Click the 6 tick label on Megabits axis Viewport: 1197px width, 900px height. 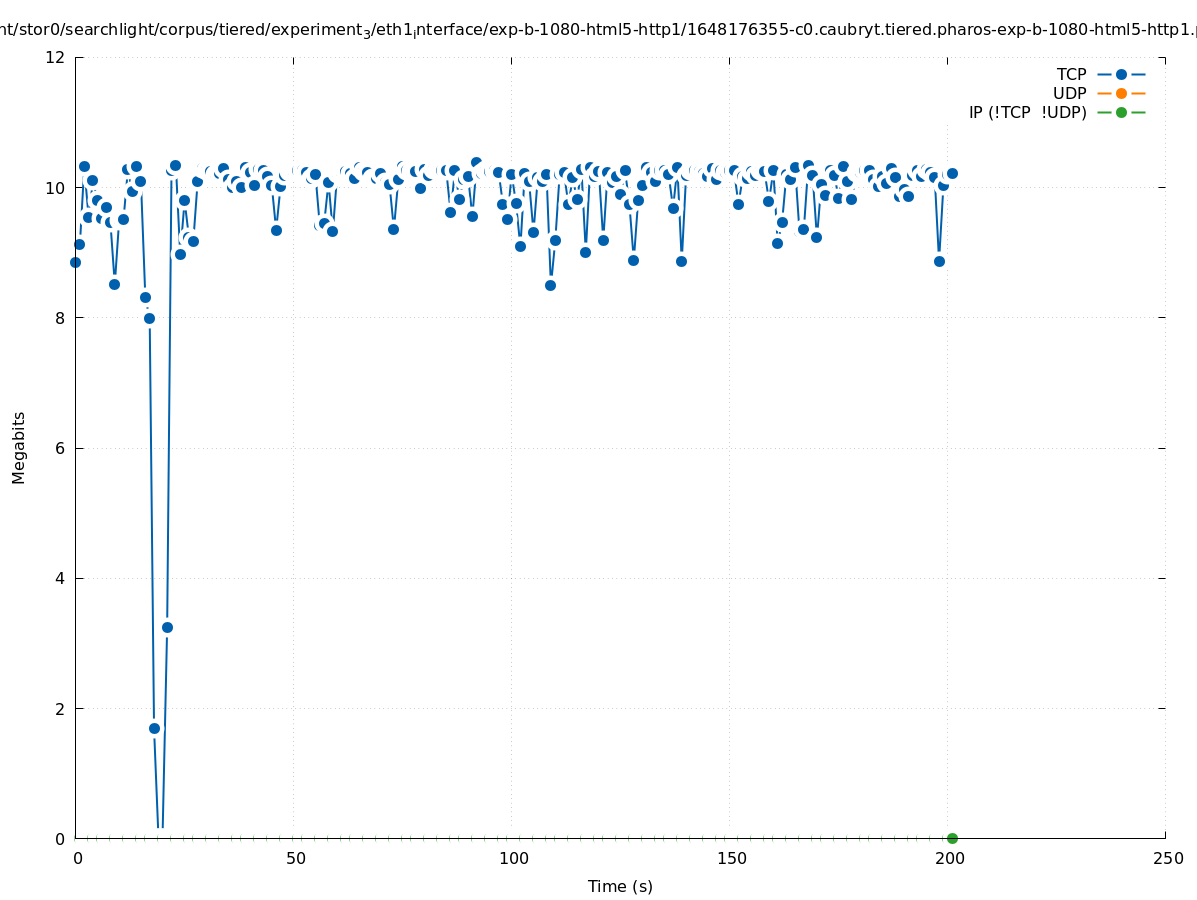tap(60, 448)
